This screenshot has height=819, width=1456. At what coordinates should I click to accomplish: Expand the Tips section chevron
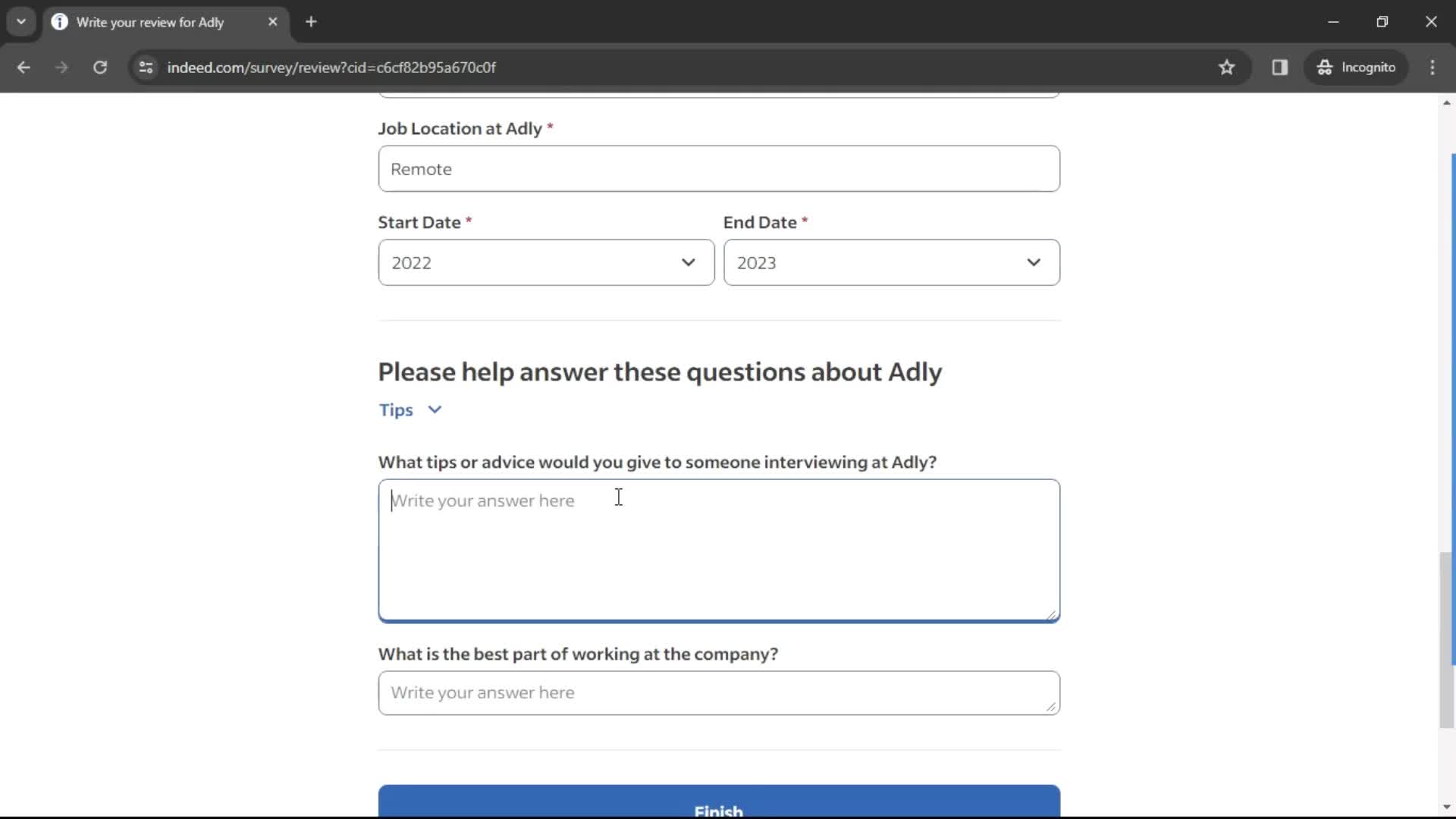point(434,410)
